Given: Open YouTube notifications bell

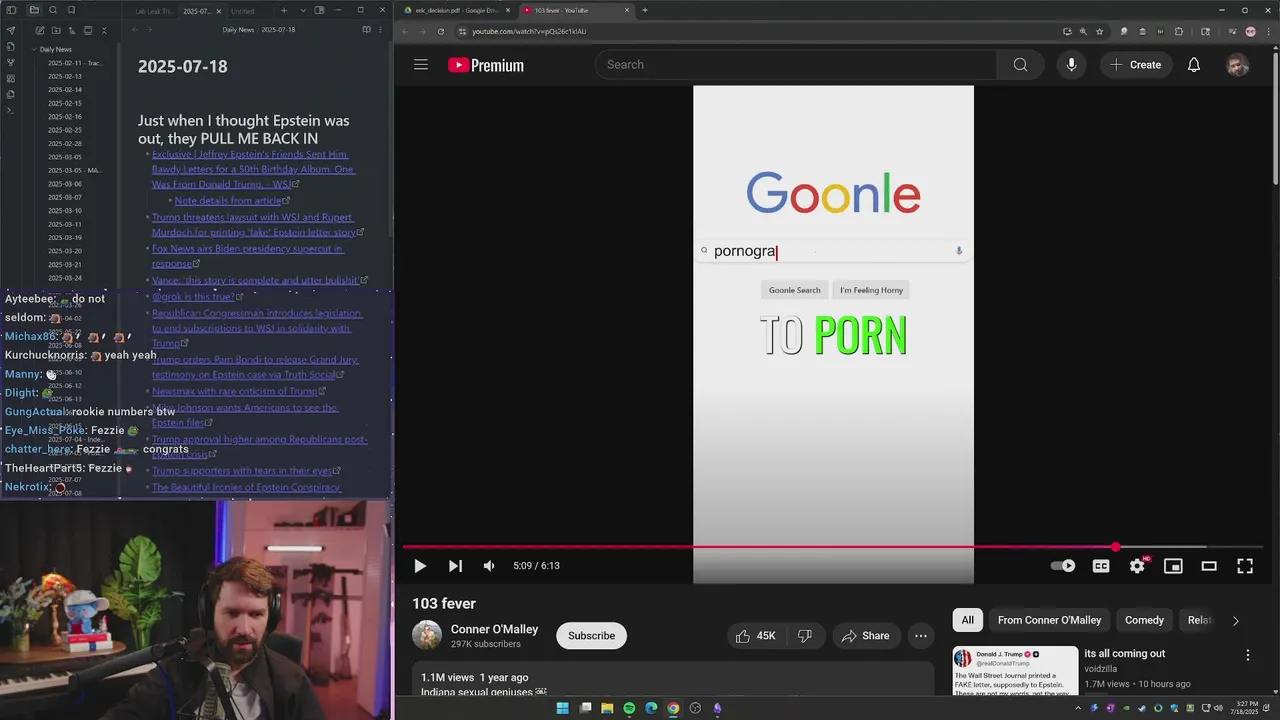Looking at the screenshot, I should click(x=1194, y=65).
